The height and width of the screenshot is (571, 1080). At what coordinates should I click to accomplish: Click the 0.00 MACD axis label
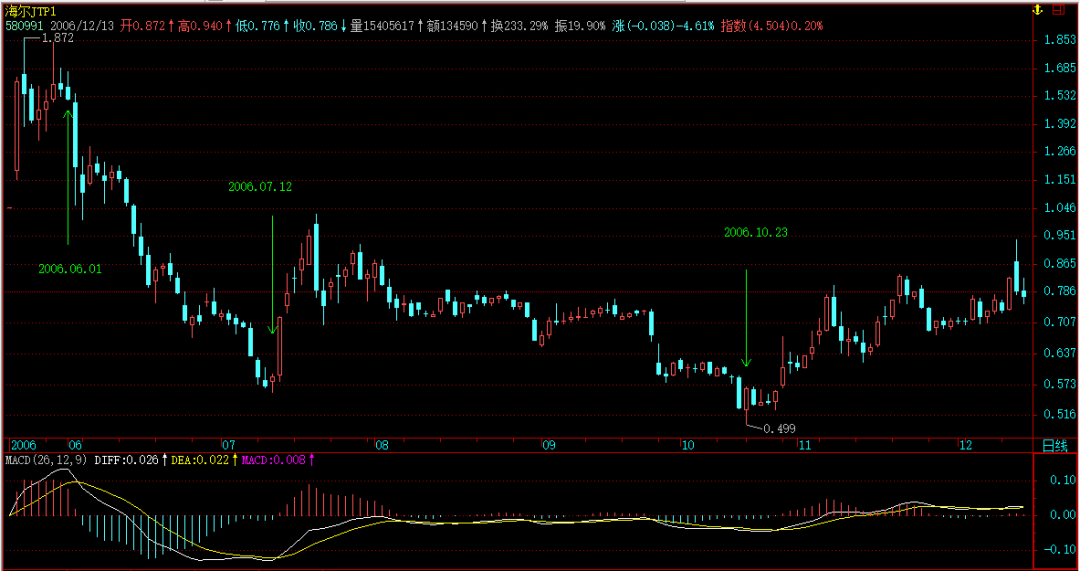1063,515
